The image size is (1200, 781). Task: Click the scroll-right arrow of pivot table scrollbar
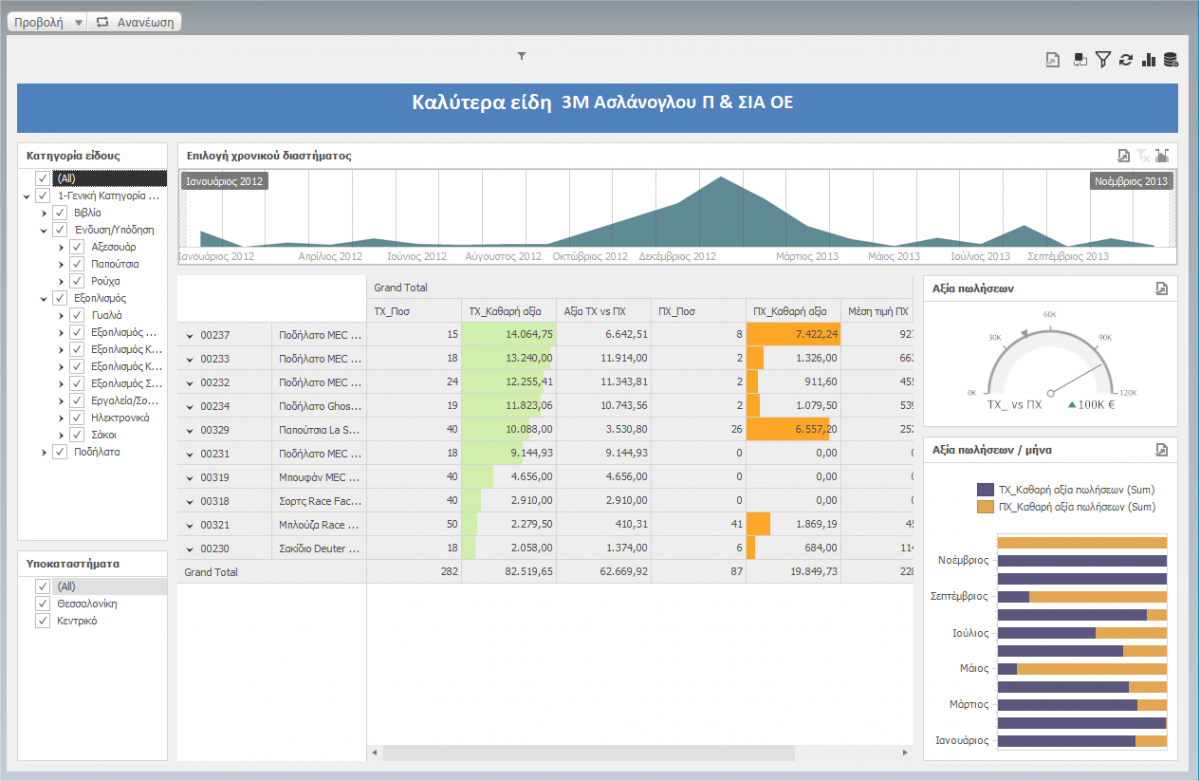coord(905,752)
